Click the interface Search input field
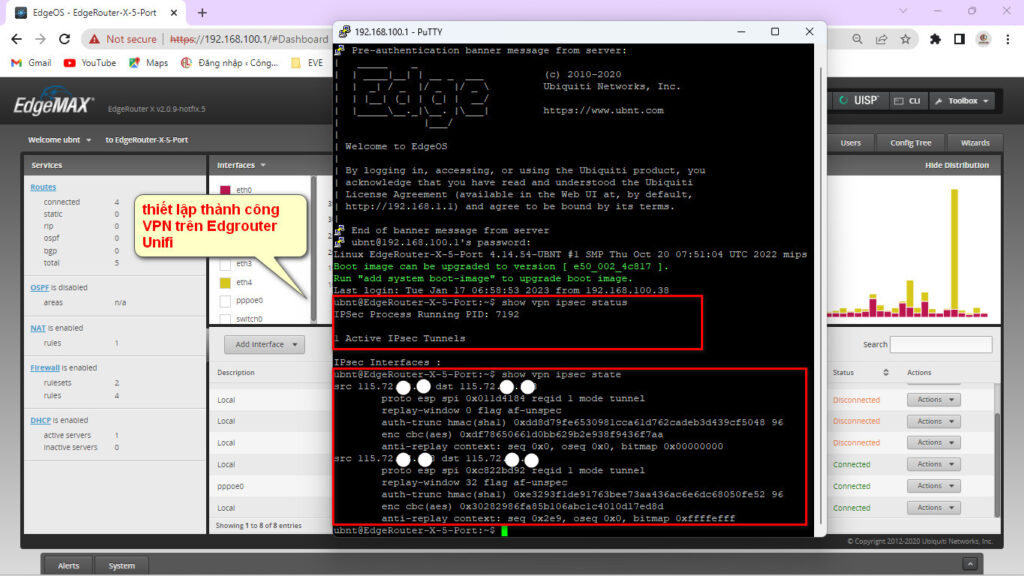 coord(941,344)
